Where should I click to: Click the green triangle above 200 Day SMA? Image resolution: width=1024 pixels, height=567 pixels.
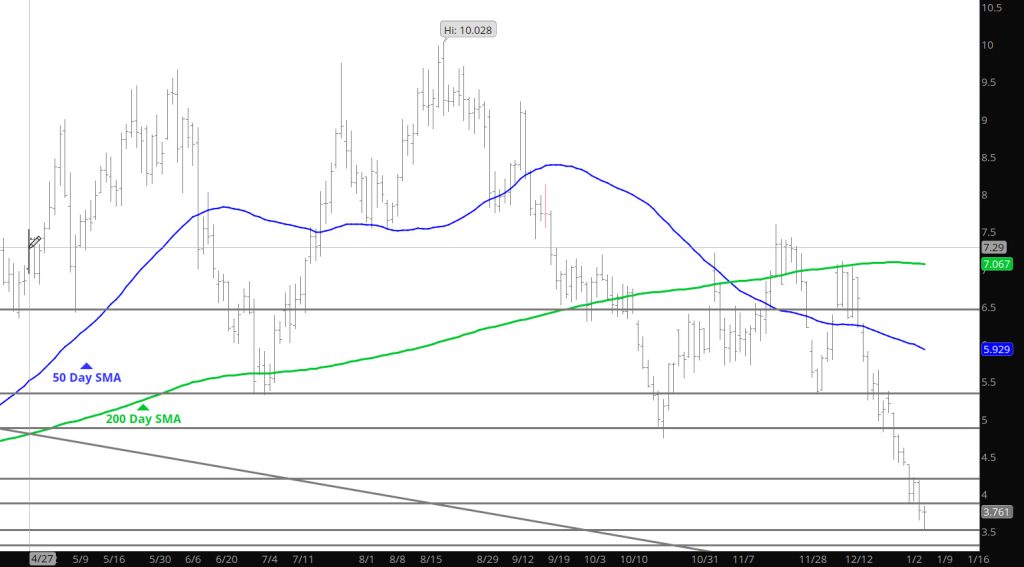click(143, 407)
